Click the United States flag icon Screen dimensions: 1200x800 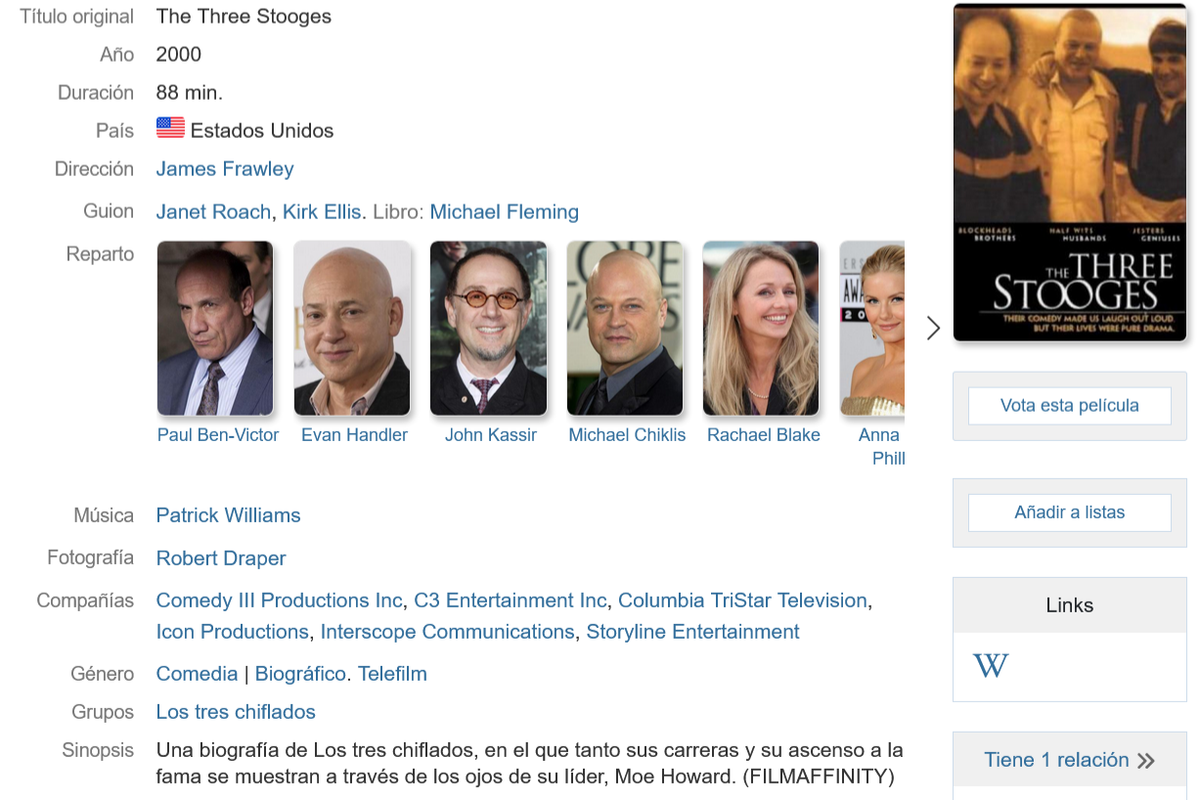coord(170,128)
